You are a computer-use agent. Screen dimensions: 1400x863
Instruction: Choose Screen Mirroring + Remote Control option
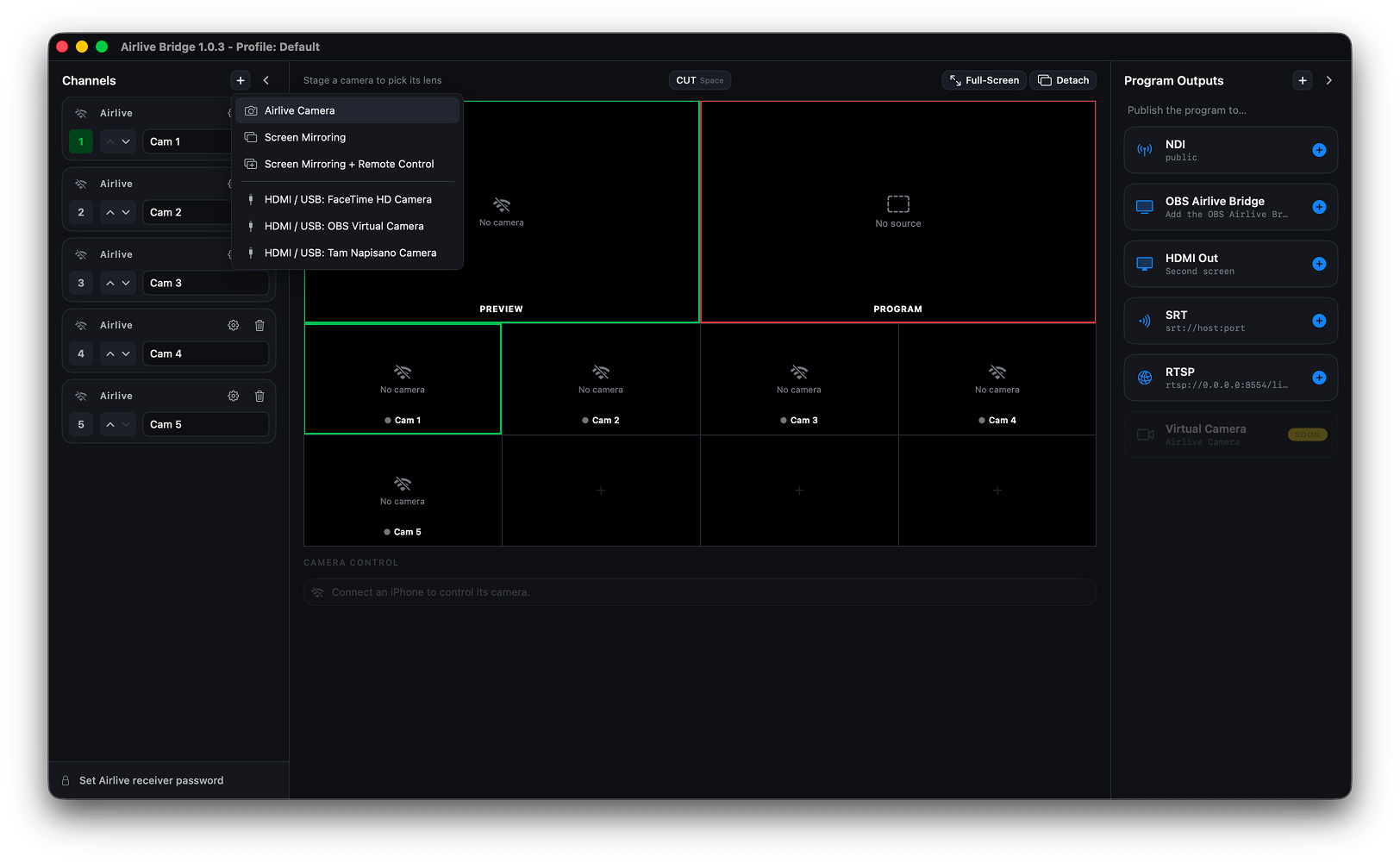pyautogui.click(x=347, y=164)
